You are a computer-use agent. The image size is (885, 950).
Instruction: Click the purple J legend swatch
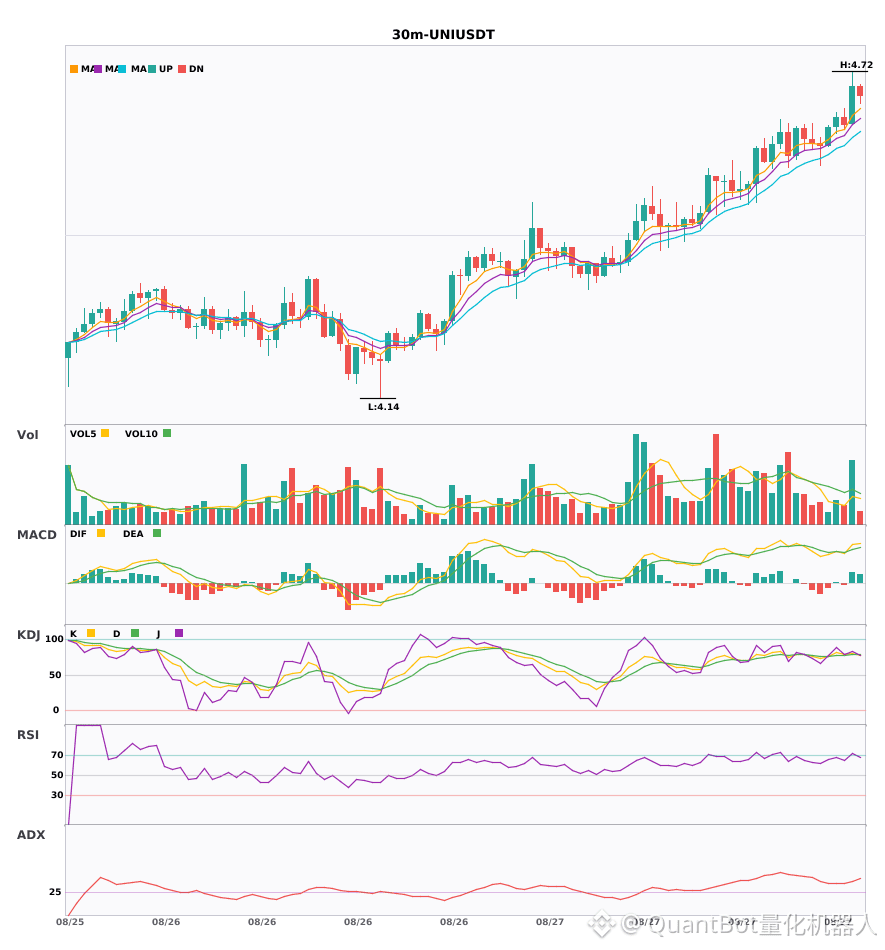(x=179, y=633)
